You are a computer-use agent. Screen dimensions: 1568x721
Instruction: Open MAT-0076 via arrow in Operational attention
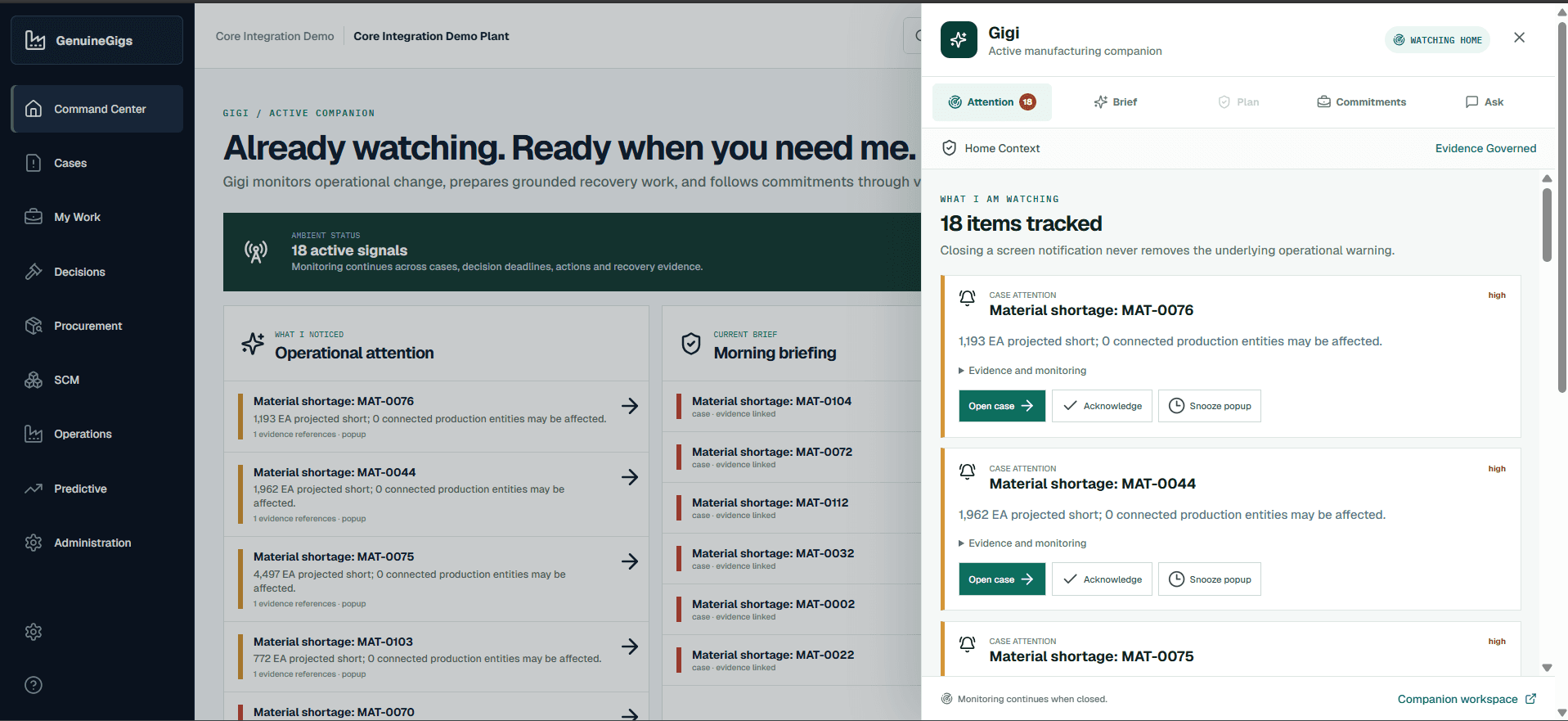pyautogui.click(x=630, y=406)
